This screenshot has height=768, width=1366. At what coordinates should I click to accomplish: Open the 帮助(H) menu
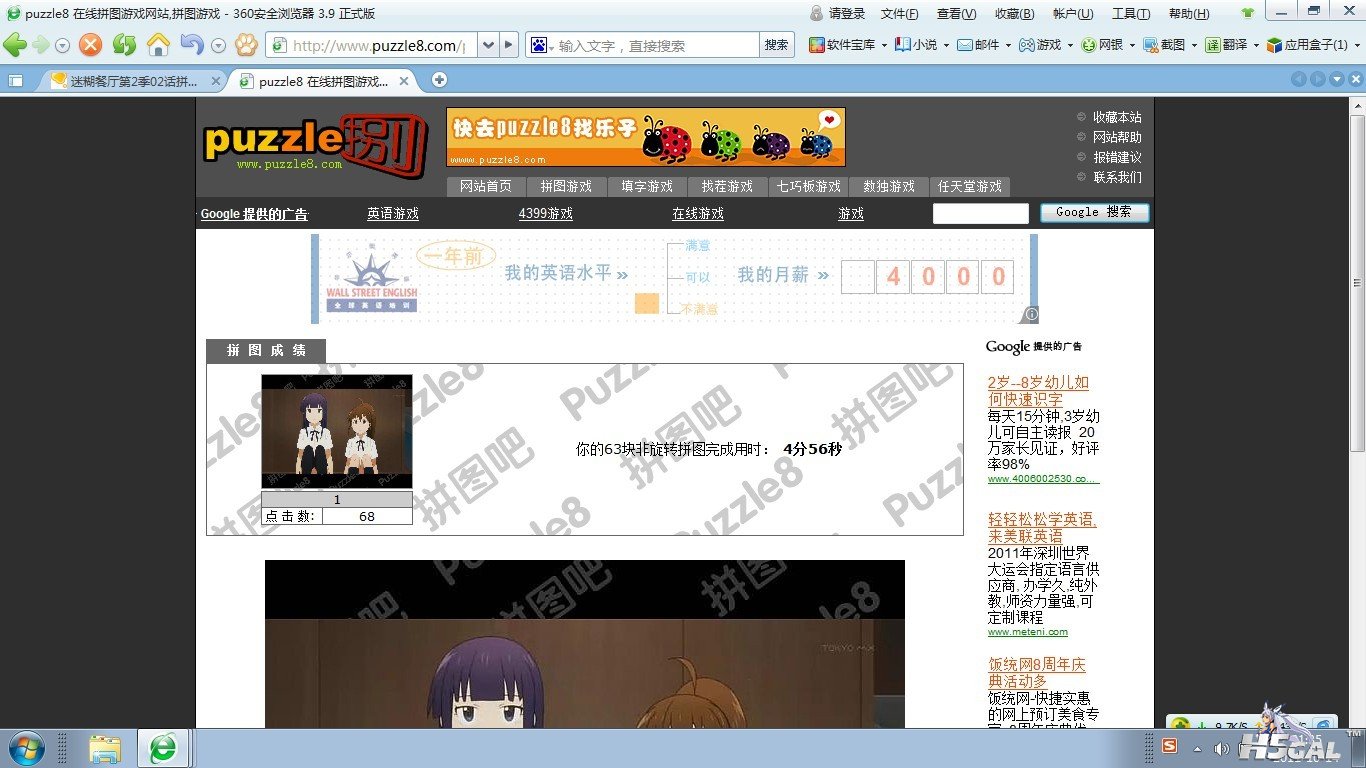[x=1188, y=14]
